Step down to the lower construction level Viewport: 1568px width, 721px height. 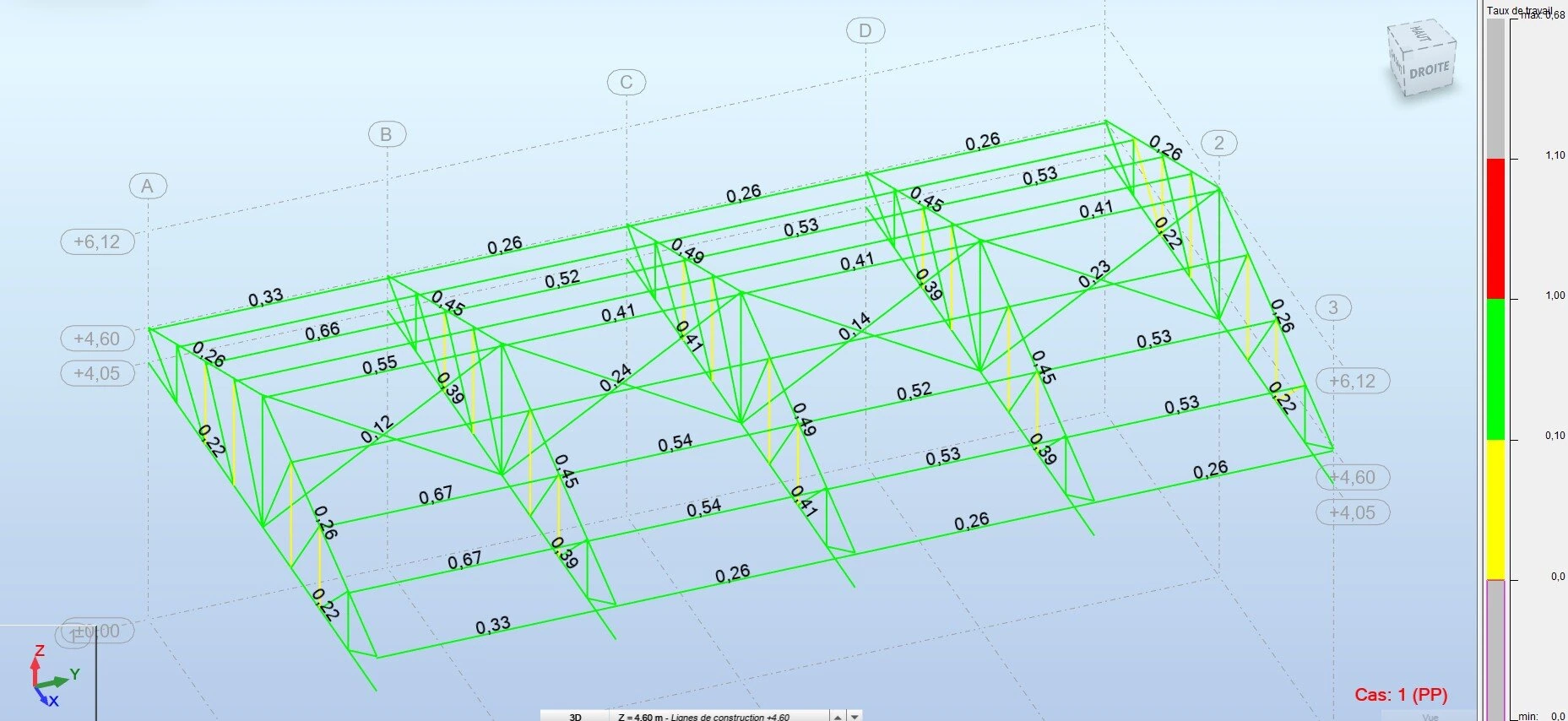click(855, 716)
